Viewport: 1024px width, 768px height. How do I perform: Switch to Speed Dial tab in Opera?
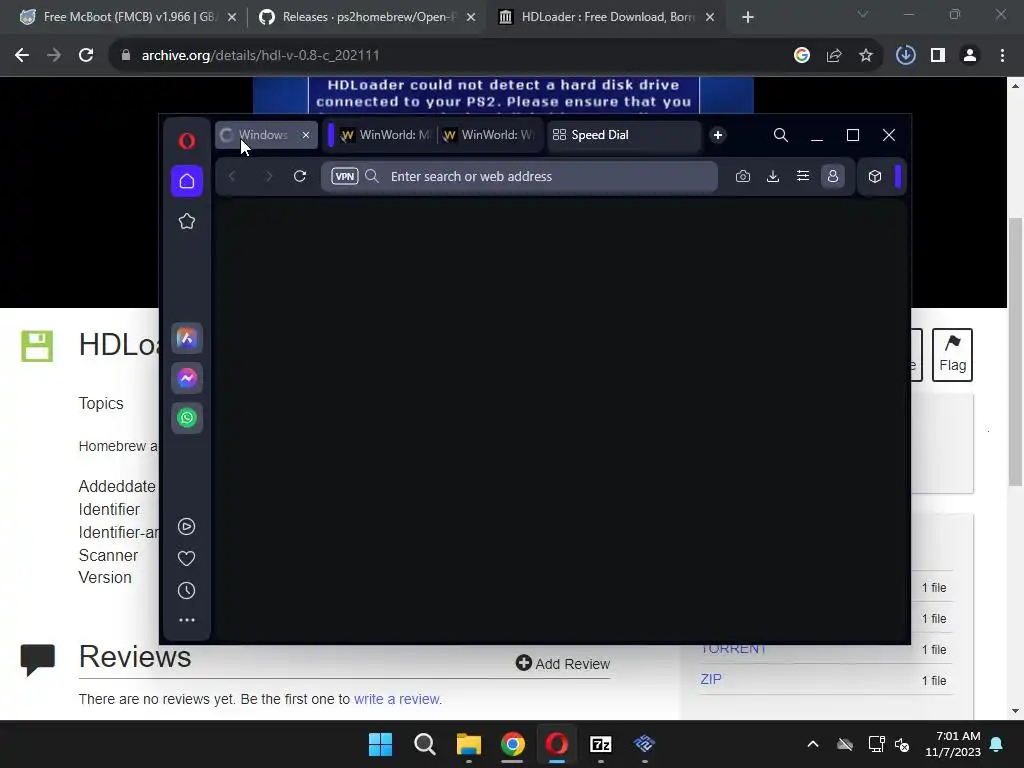pyautogui.click(x=624, y=135)
